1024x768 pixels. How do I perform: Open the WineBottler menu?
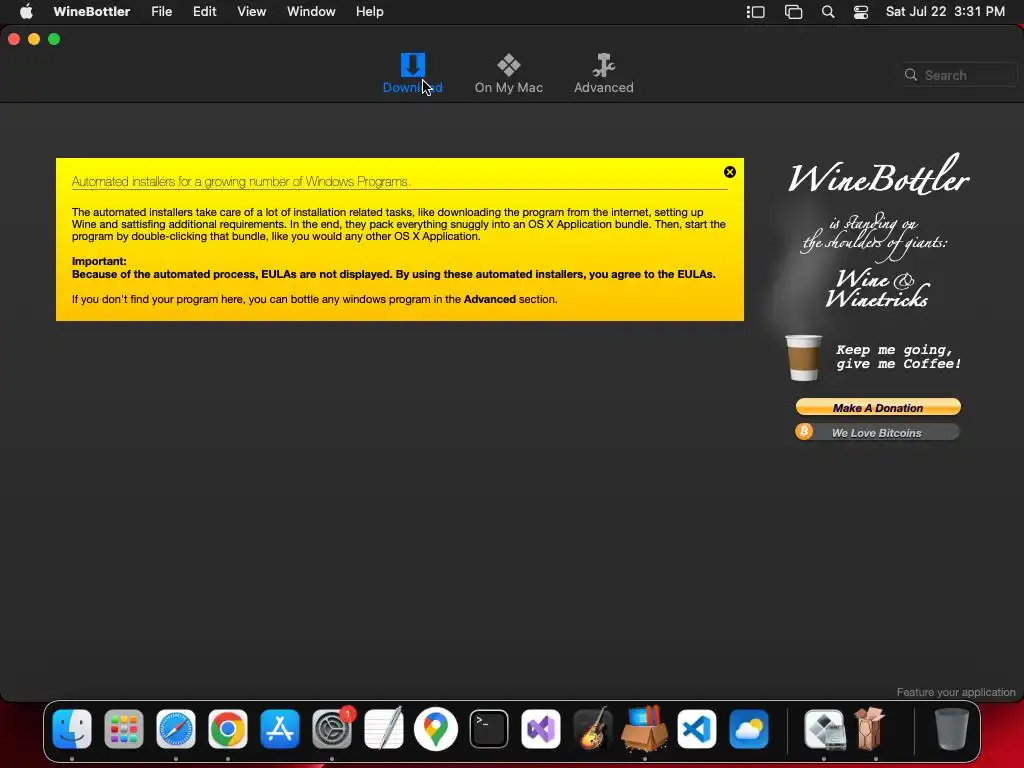[91, 12]
